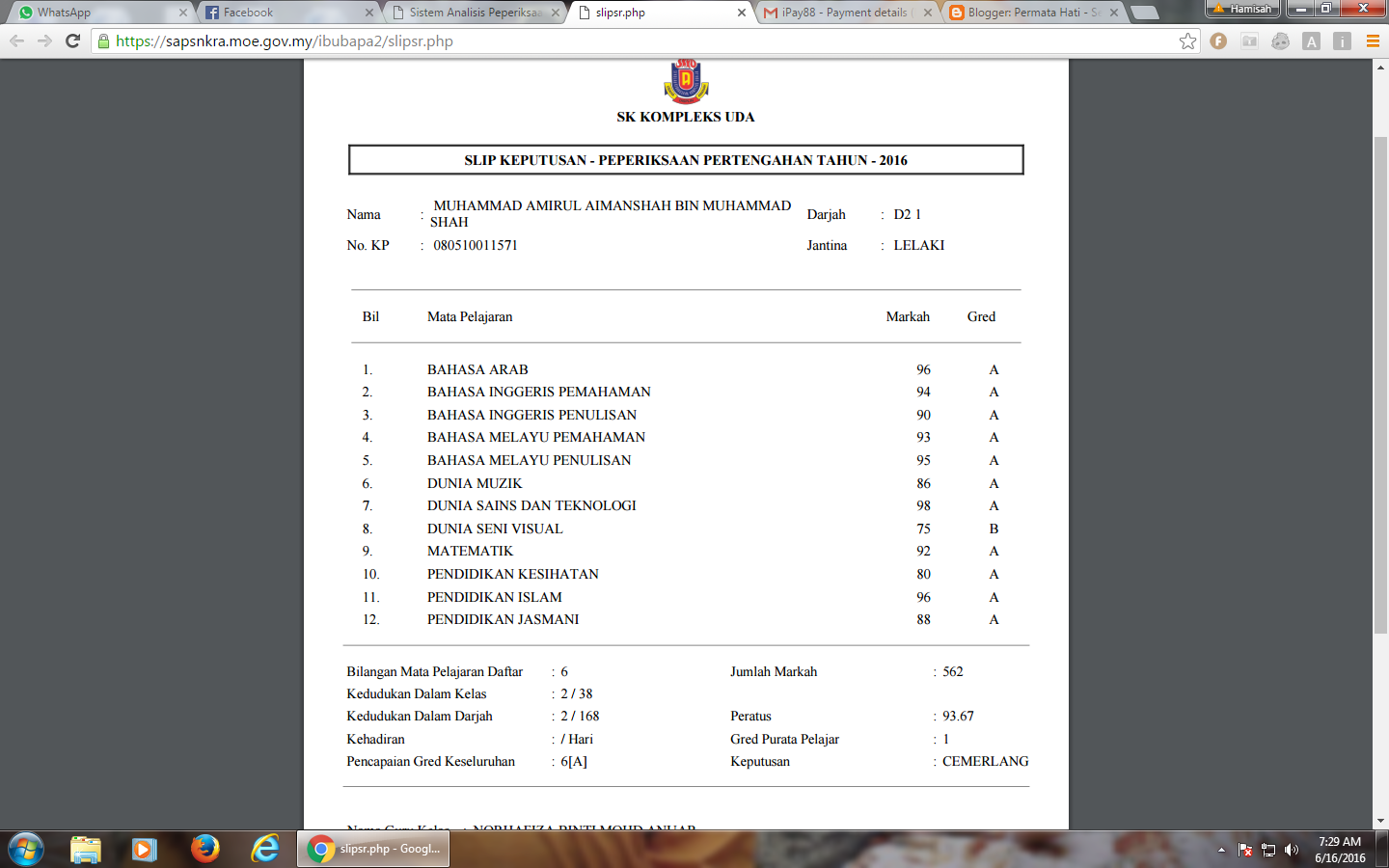Screen dimensions: 1389x868
Task: Open the grey i extension icon
Action: [x=1342, y=41]
